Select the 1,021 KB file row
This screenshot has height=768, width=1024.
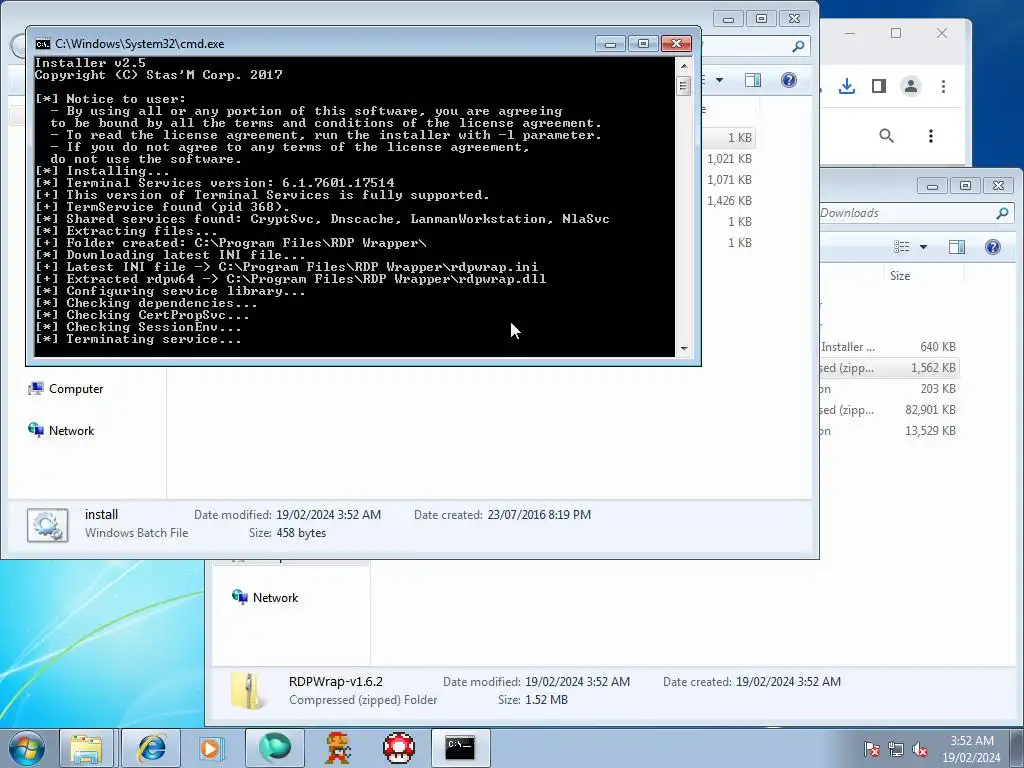pyautogui.click(x=729, y=159)
